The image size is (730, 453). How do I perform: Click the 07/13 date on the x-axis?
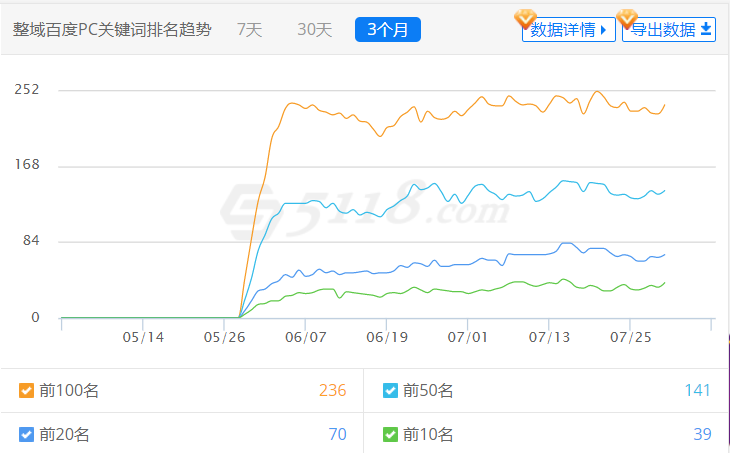pos(549,338)
